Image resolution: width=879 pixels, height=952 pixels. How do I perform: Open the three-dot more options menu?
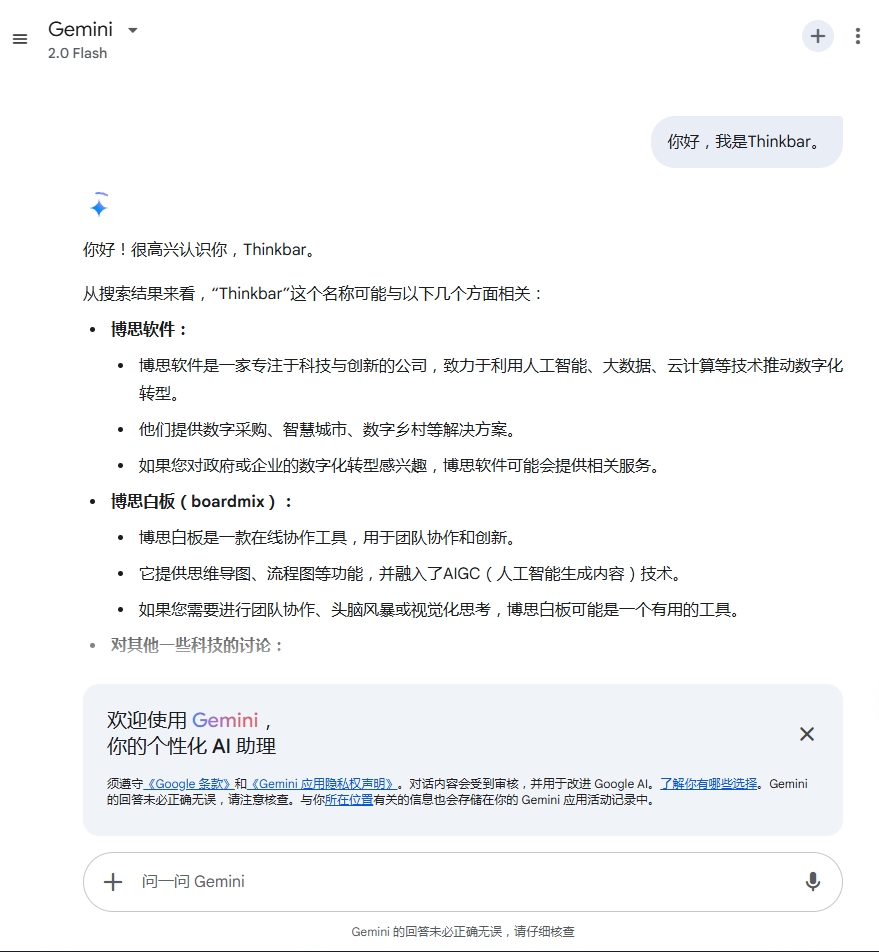(858, 36)
